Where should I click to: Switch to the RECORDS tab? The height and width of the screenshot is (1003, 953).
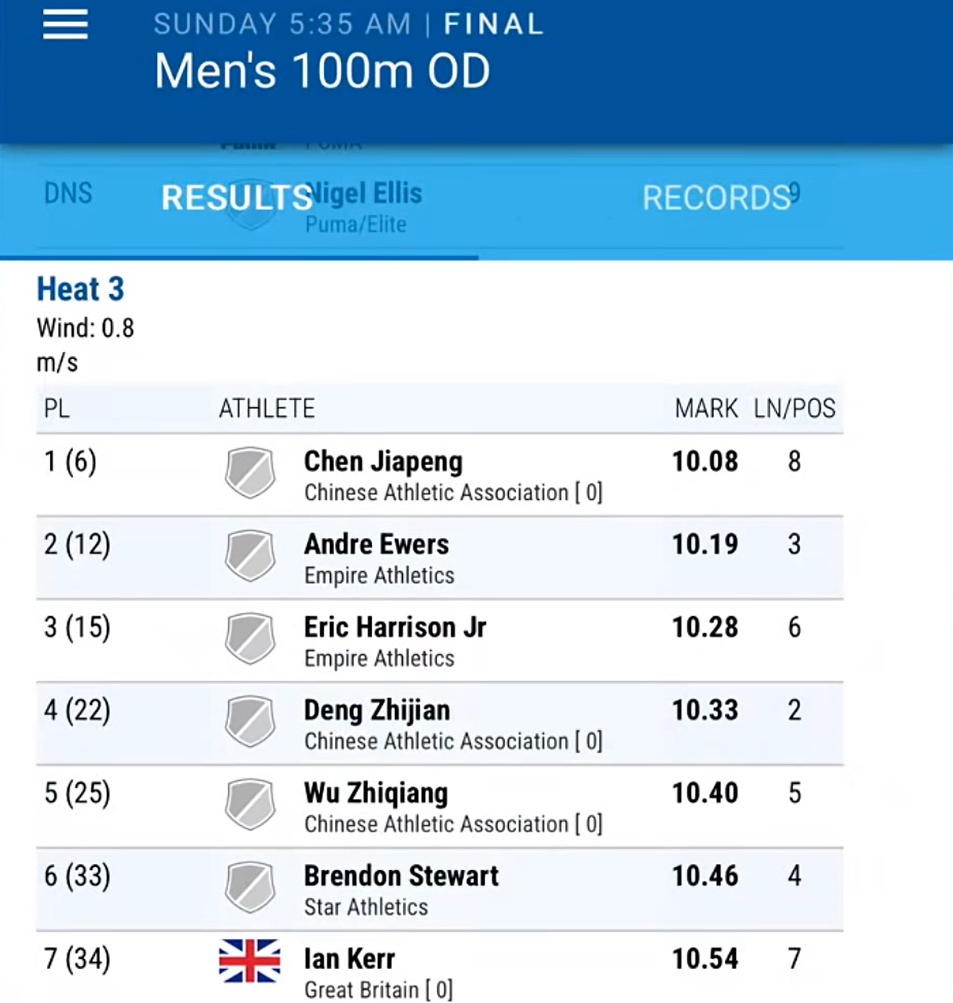[716, 198]
